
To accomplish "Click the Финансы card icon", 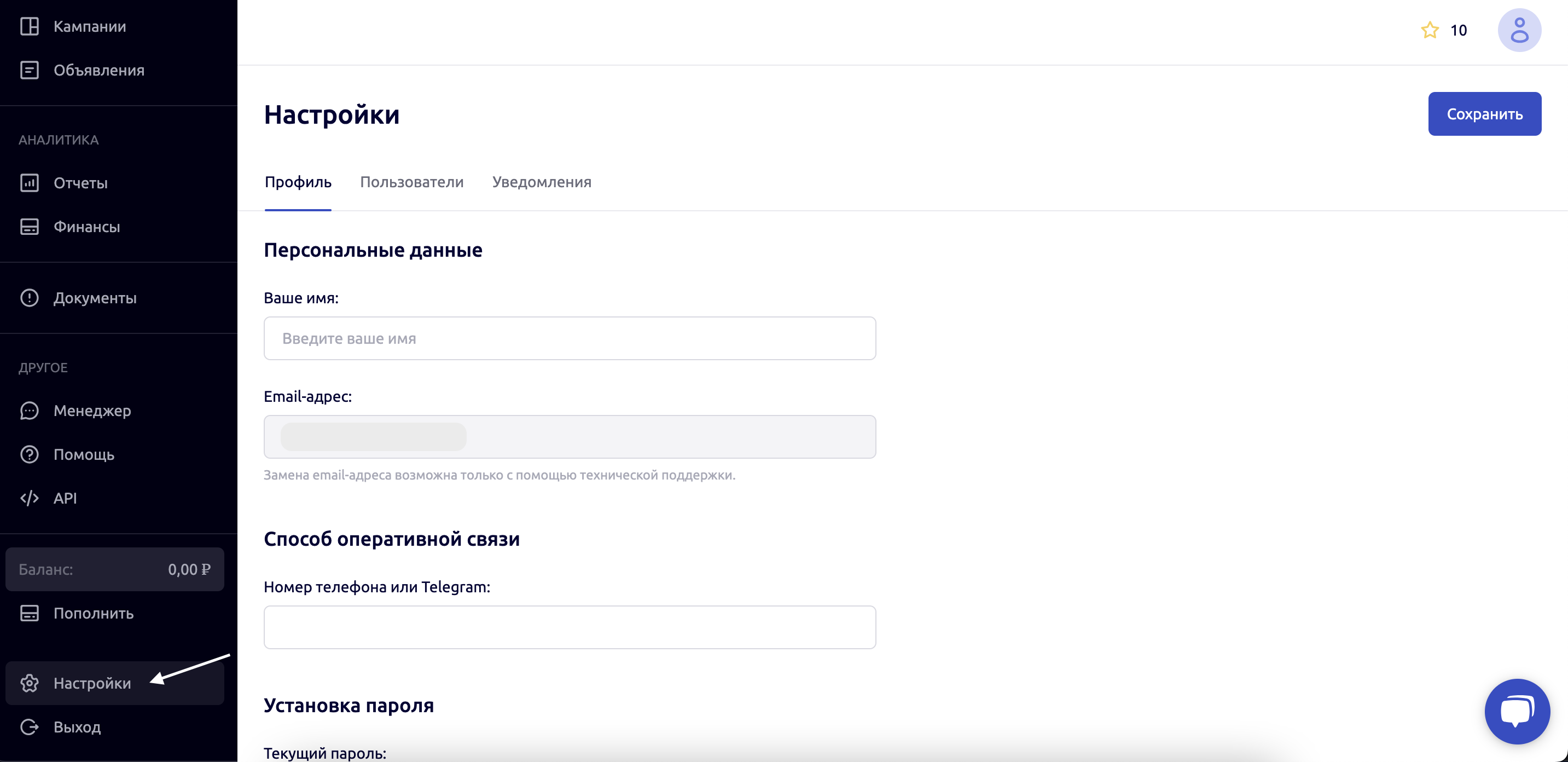I will point(29,227).
